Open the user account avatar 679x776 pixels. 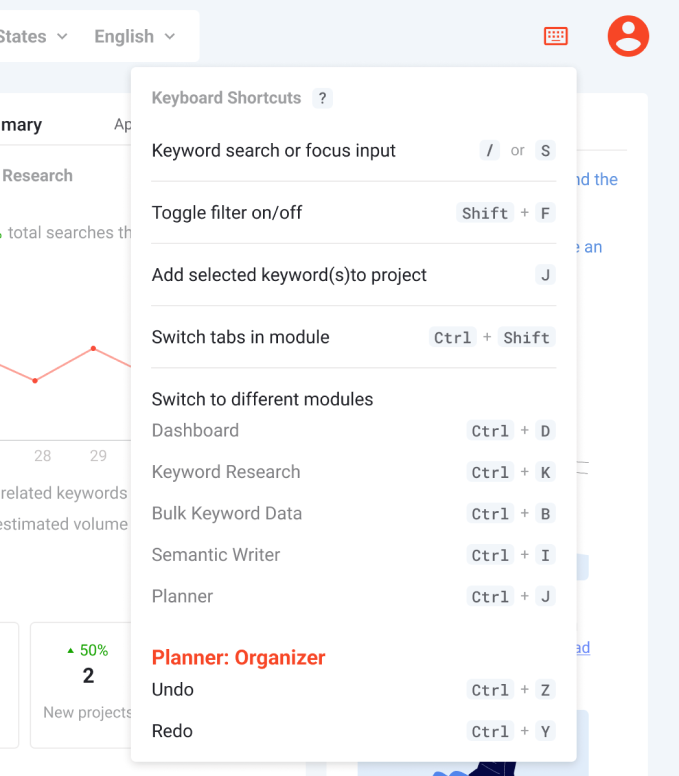click(629, 36)
